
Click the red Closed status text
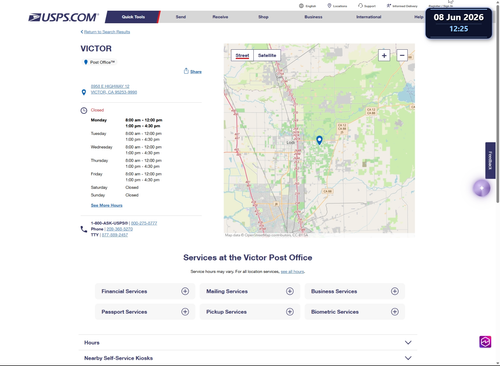[x=97, y=110]
